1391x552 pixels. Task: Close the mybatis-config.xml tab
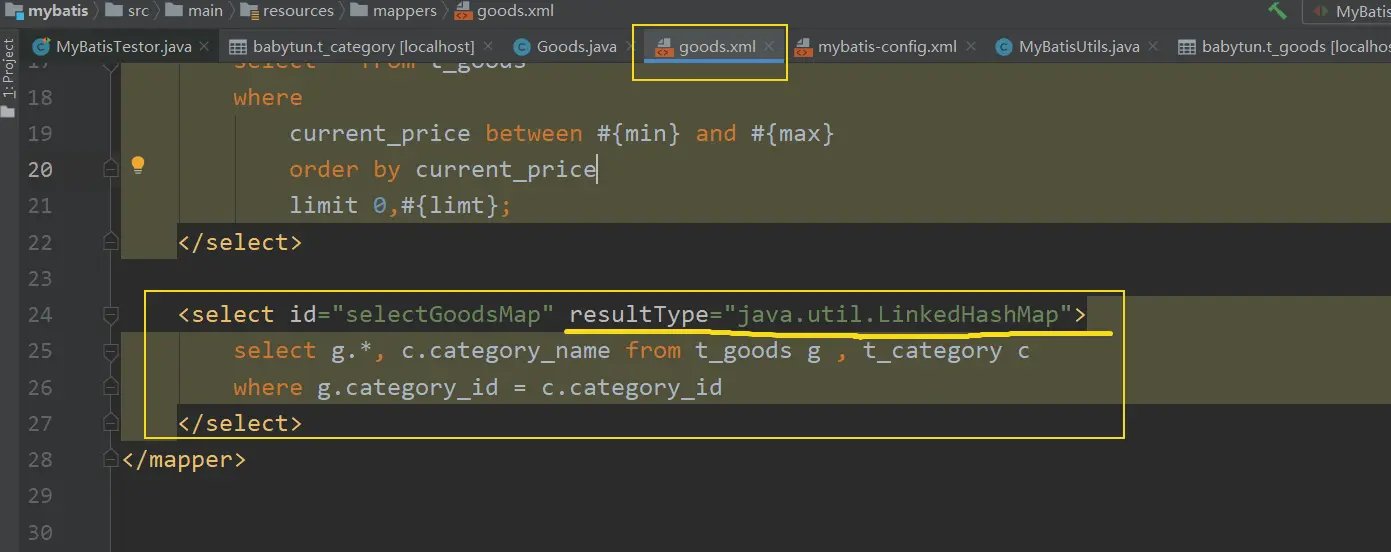[970, 47]
